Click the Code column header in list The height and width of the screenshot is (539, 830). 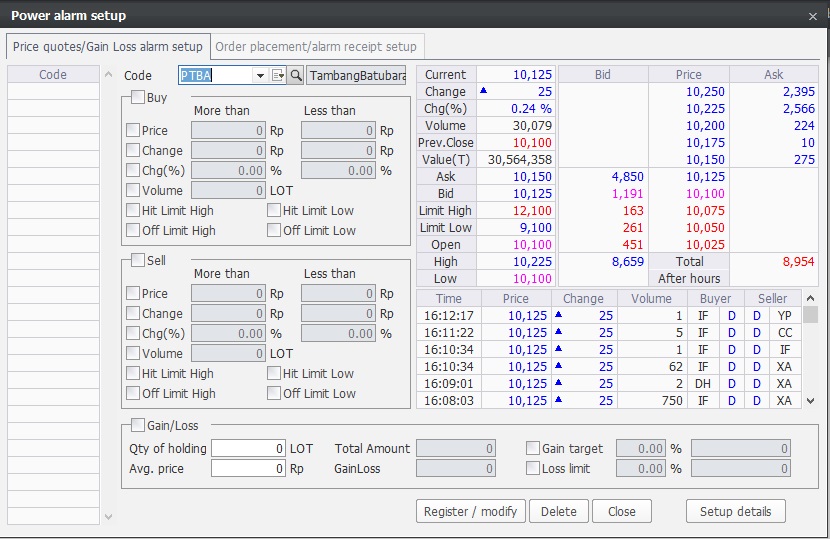point(53,75)
